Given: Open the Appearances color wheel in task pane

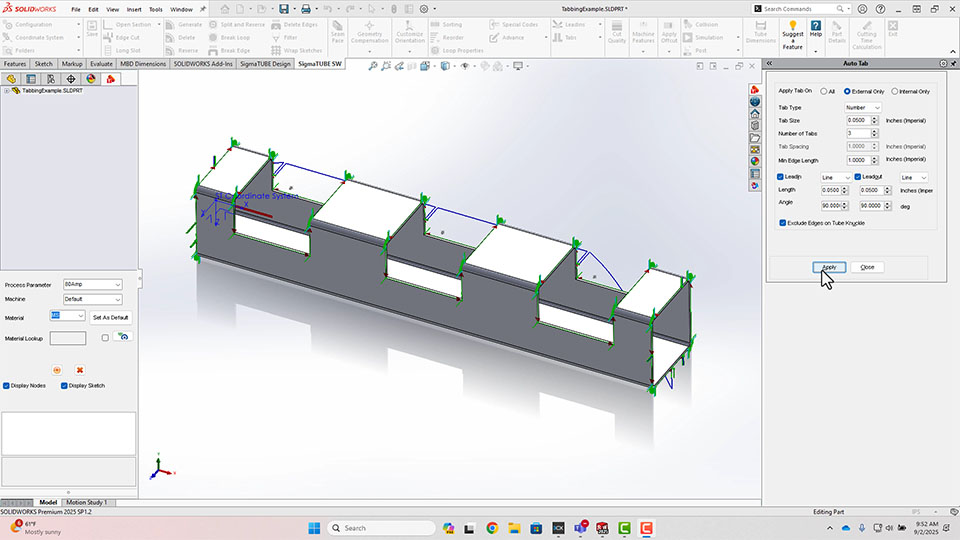Looking at the screenshot, I should (x=755, y=161).
